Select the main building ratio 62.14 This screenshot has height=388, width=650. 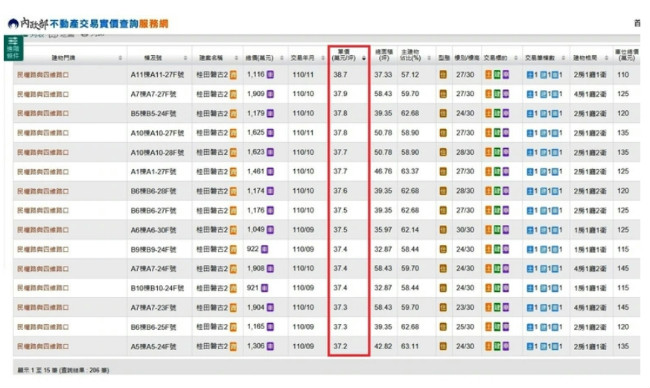pyautogui.click(x=410, y=230)
